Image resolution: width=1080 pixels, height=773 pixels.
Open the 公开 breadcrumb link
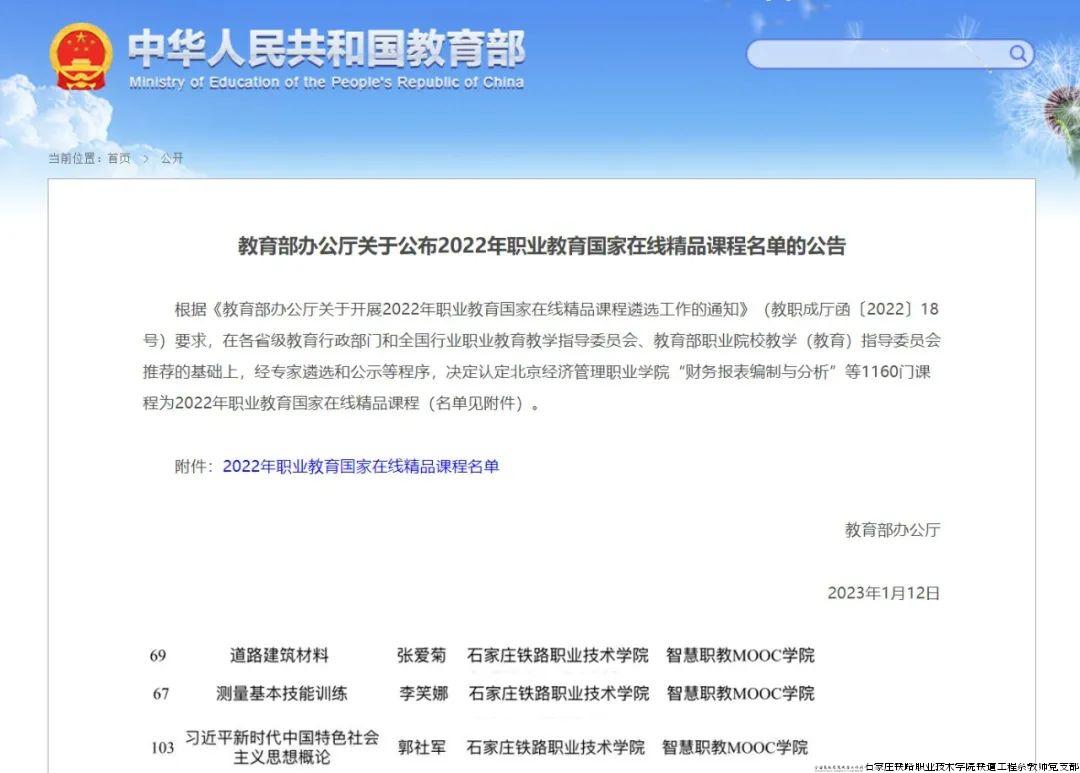pyautogui.click(x=172, y=158)
